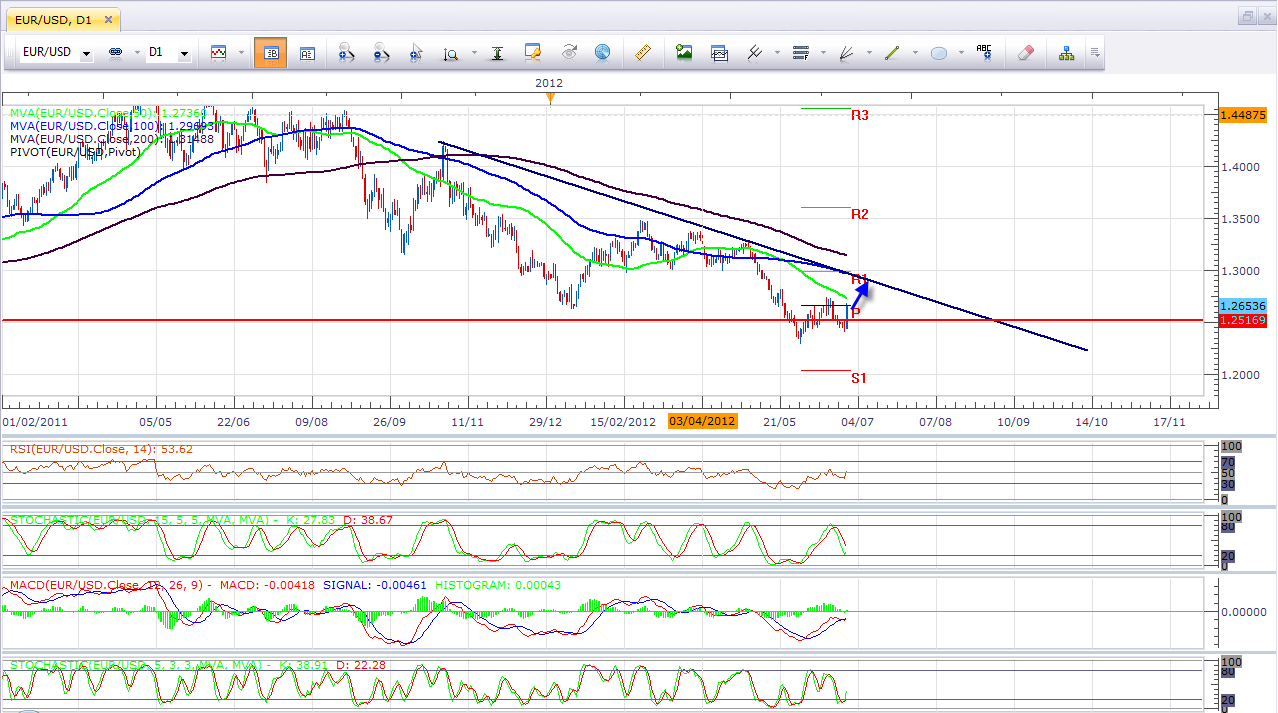
Task: Expand the chart type dropdown arrow
Action: (x=240, y=53)
